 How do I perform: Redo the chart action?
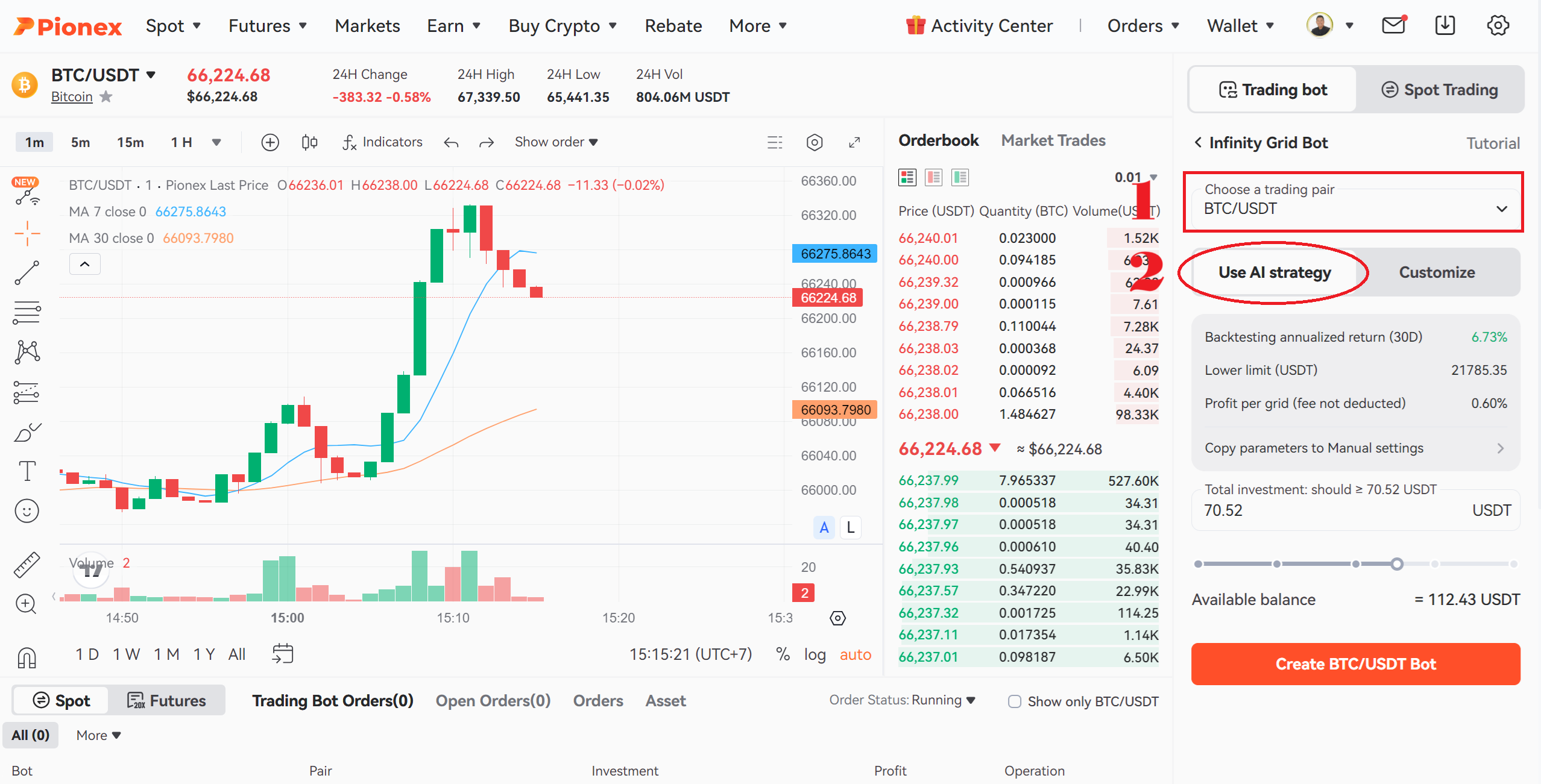[487, 143]
